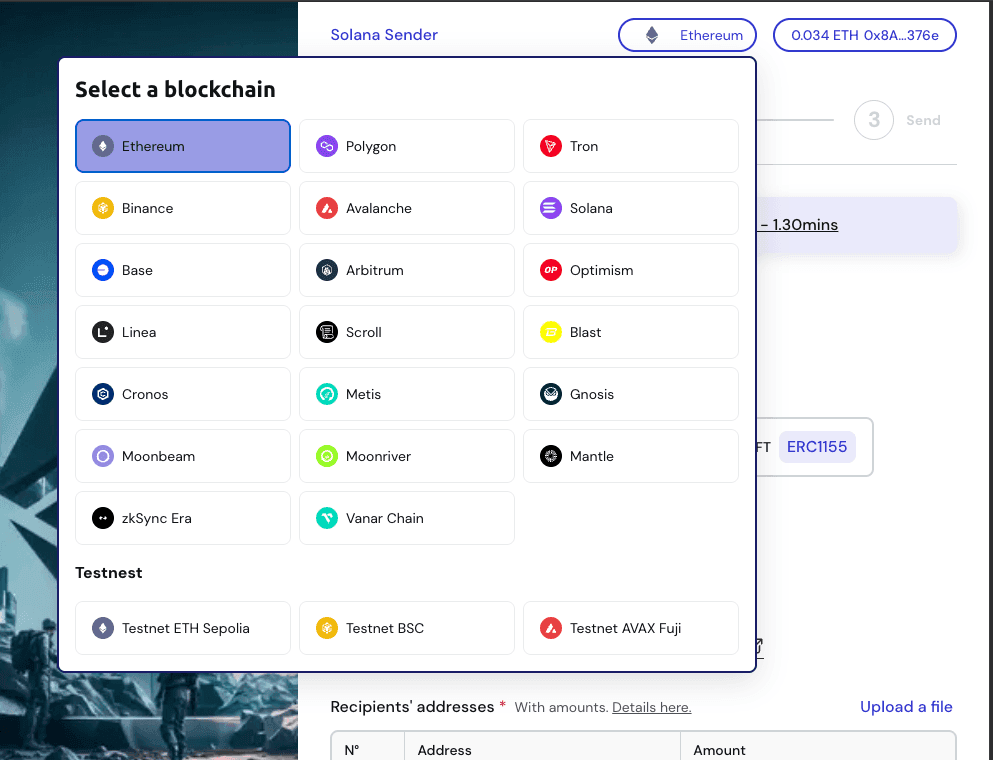Choose the Moonbeam label text
The width and height of the screenshot is (993, 760).
[158, 457]
